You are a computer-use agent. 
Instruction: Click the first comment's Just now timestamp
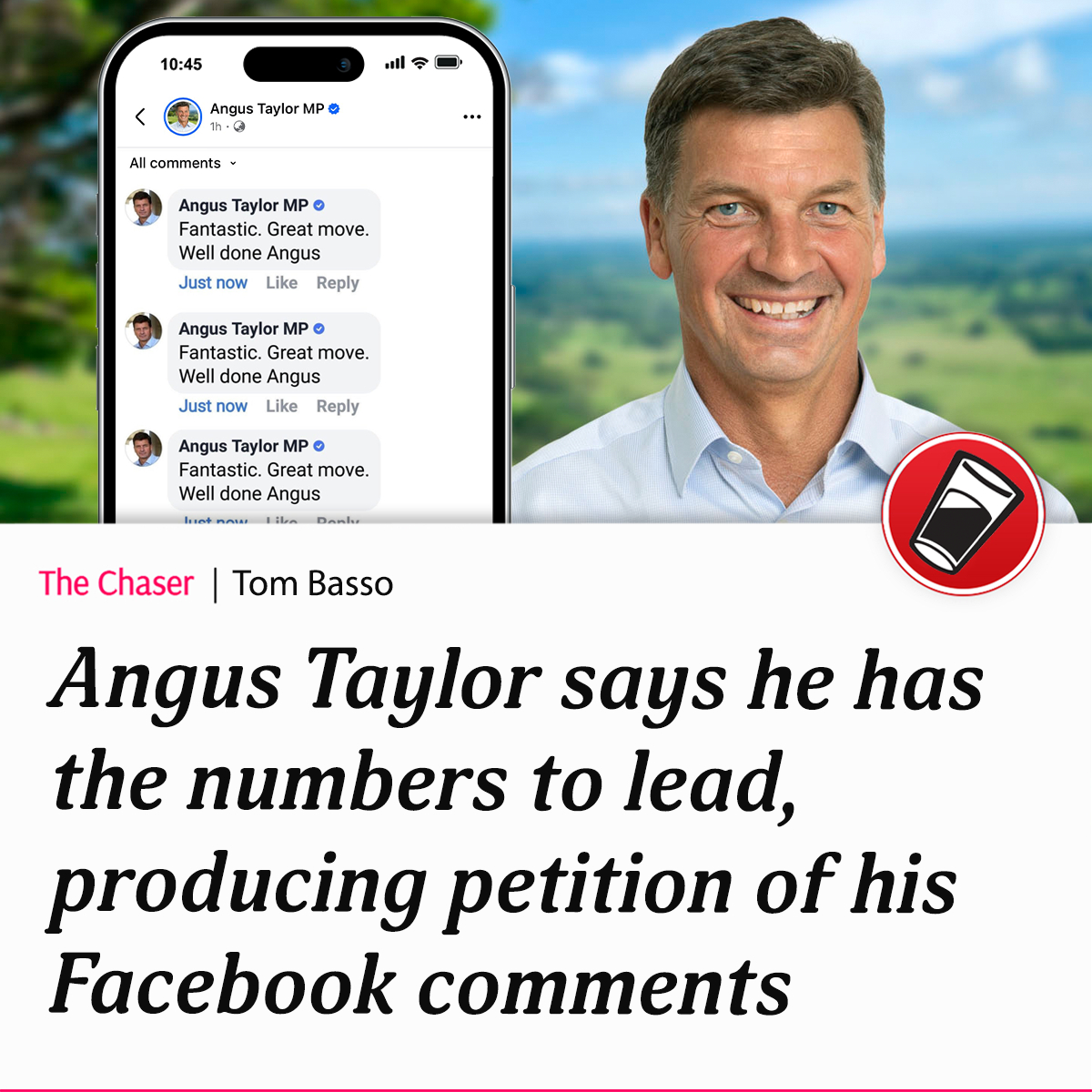pyautogui.click(x=213, y=283)
